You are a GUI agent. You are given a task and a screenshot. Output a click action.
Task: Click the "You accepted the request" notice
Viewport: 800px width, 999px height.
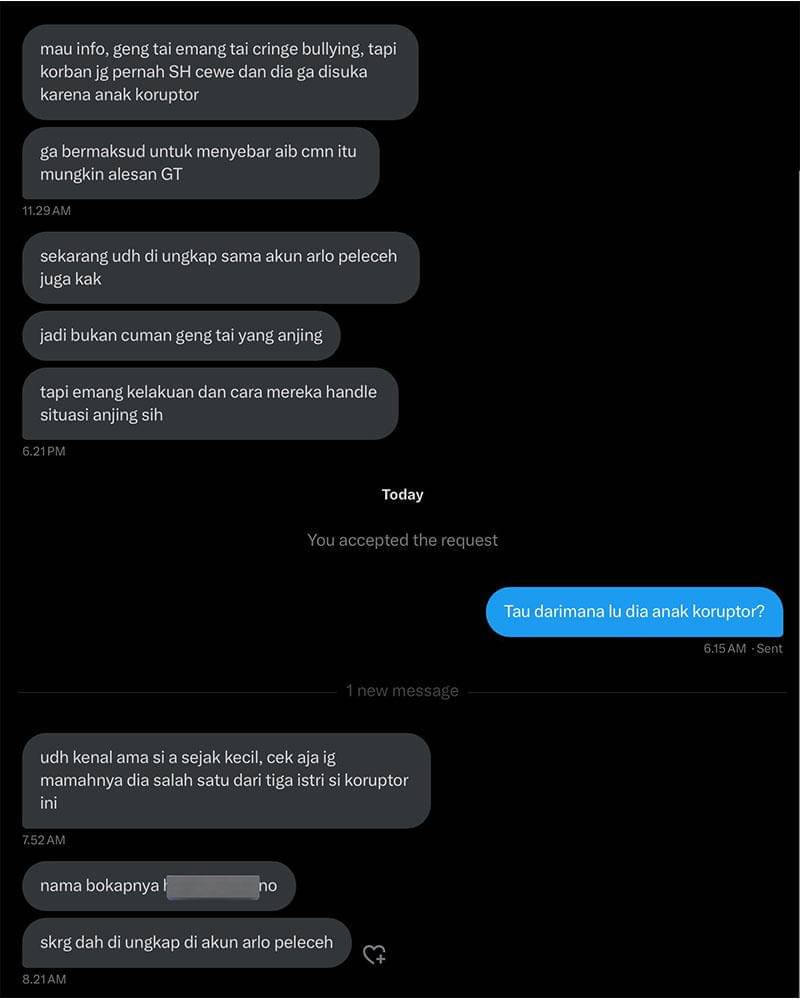point(402,540)
